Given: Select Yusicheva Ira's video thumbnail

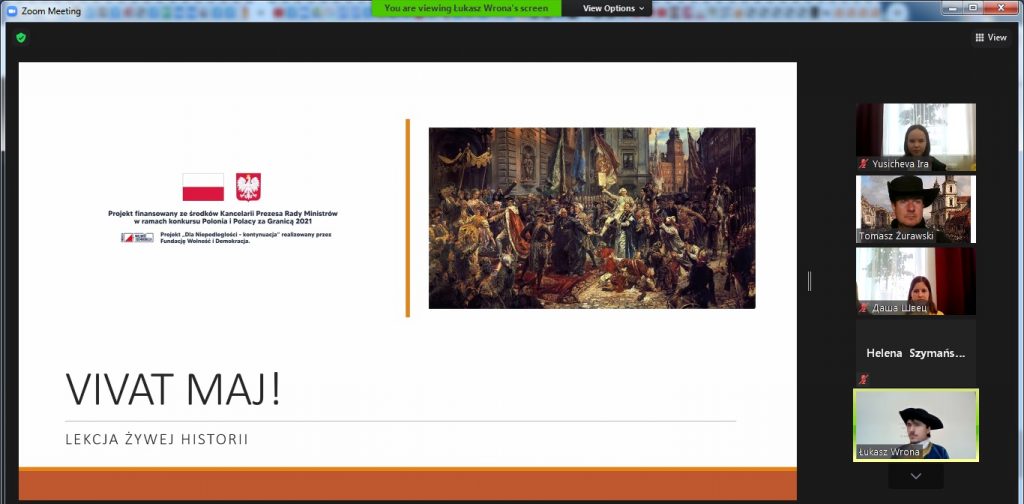Looking at the screenshot, I should pos(915,136).
